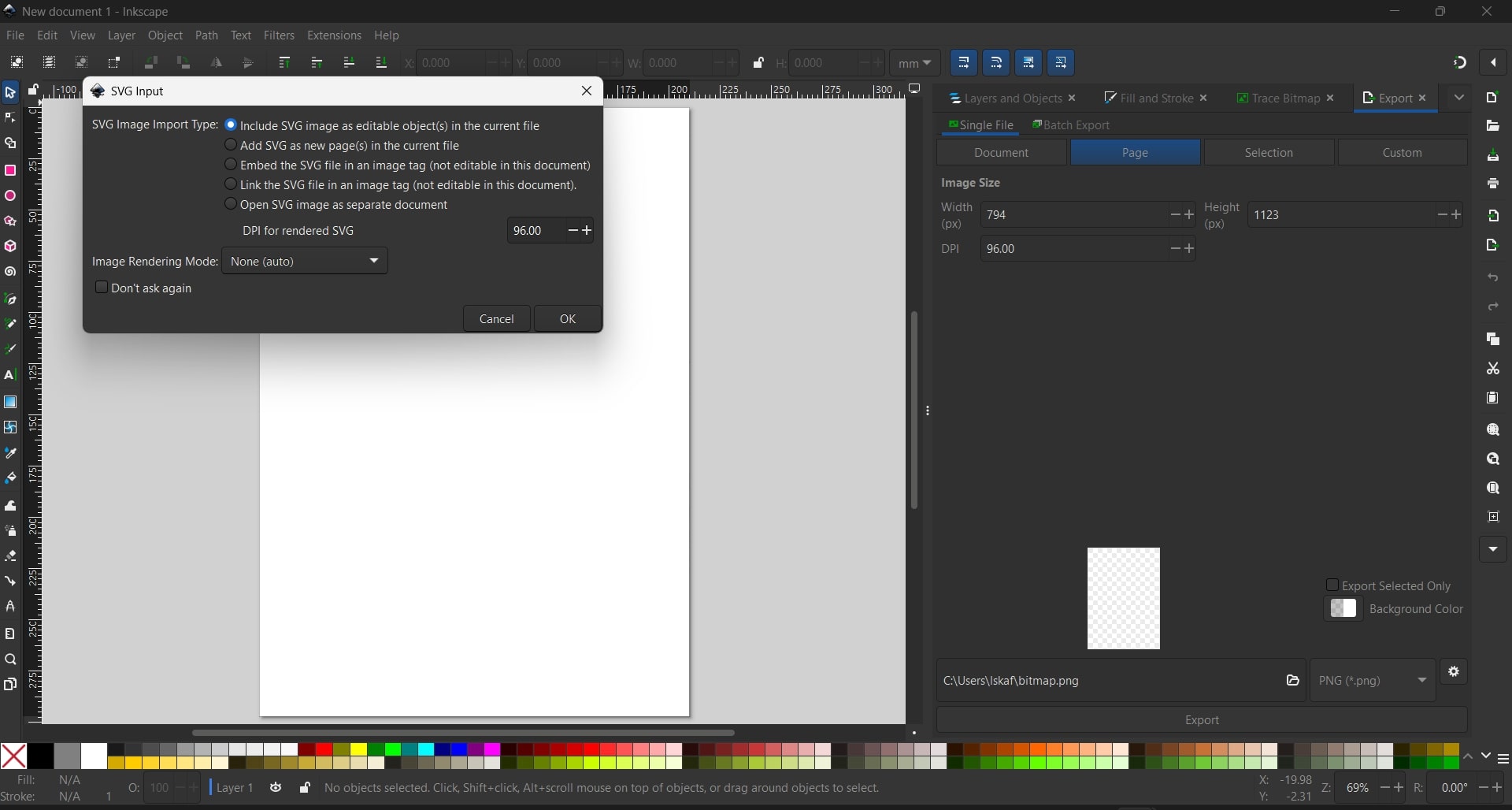Switch to Batch Export tab
The image size is (1512, 810).
click(x=1071, y=125)
